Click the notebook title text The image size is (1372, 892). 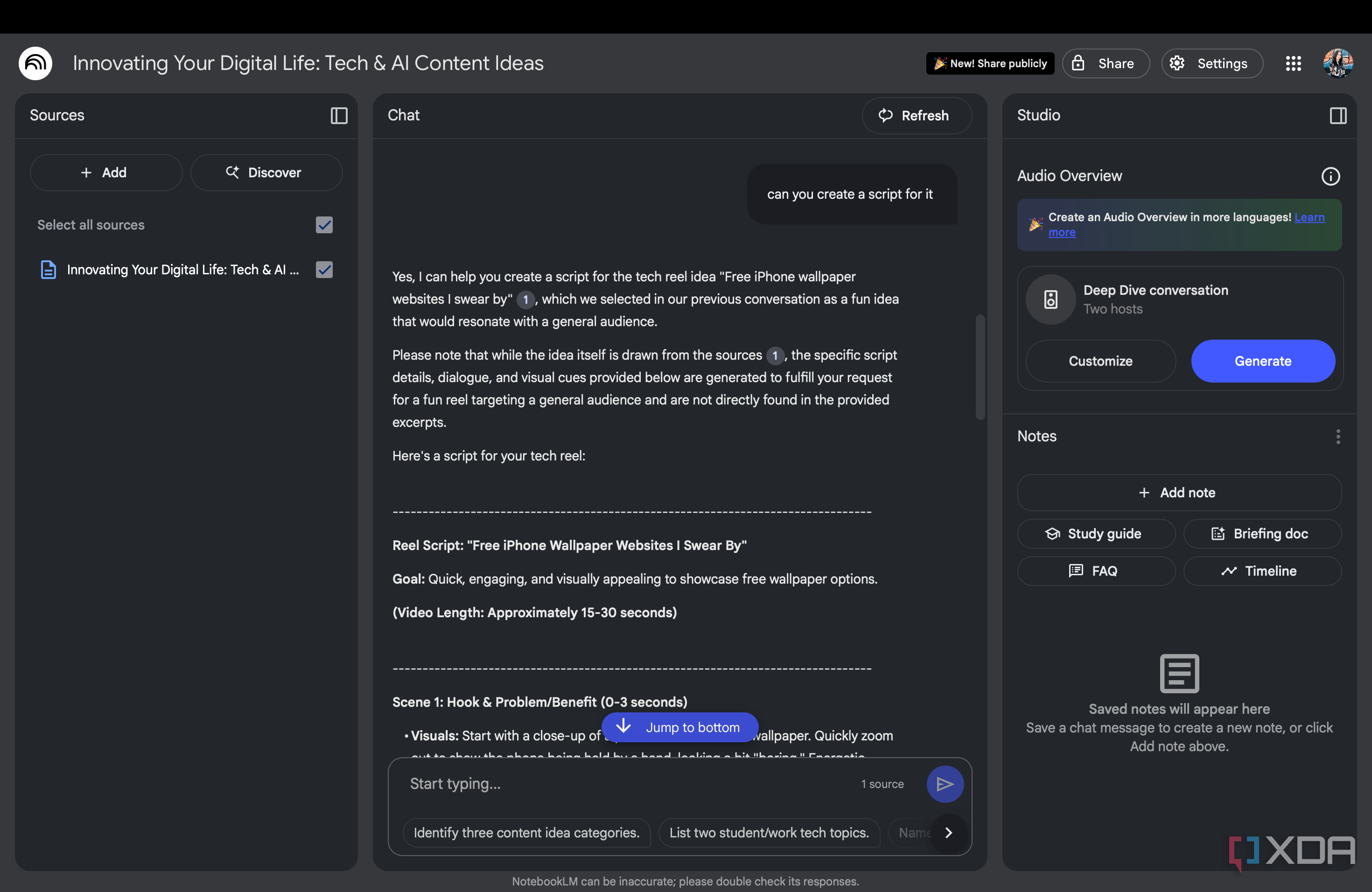pyautogui.click(x=308, y=63)
